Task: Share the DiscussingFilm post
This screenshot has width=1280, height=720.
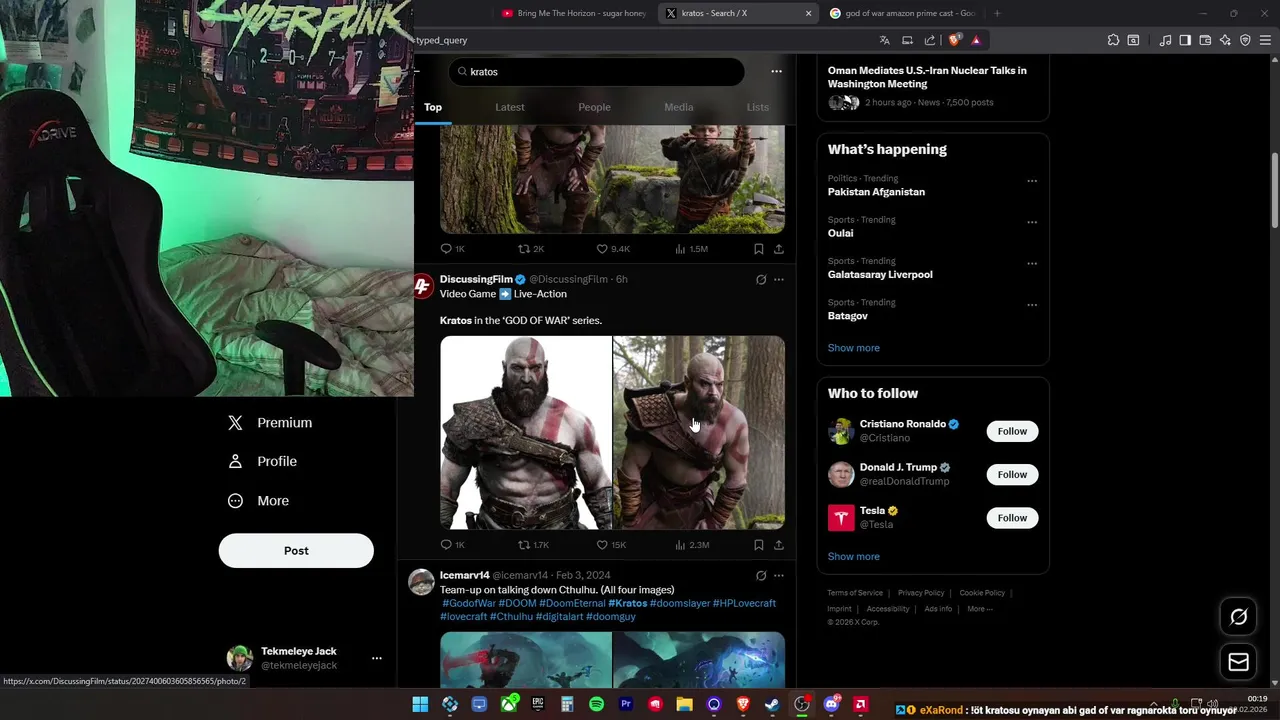Action: click(779, 545)
